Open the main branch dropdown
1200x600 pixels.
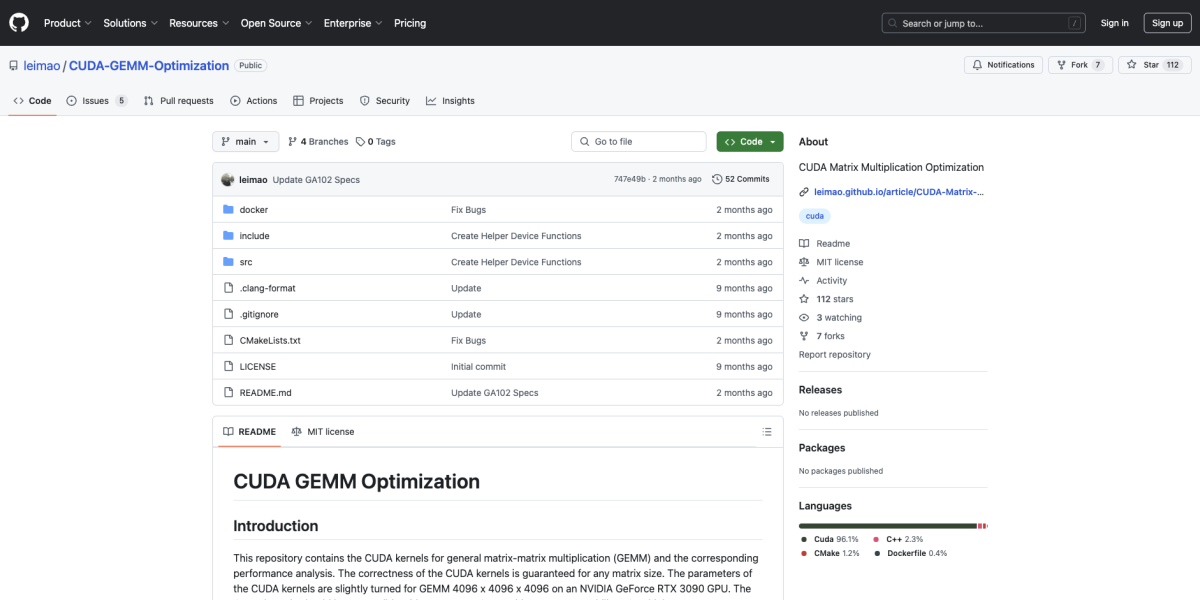click(x=244, y=142)
